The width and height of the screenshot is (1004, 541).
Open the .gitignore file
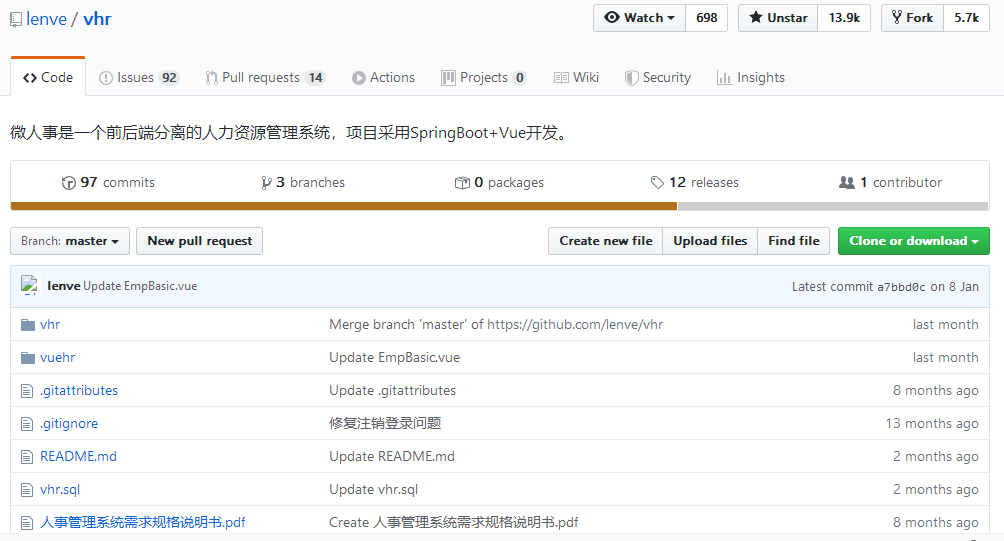pyautogui.click(x=69, y=423)
